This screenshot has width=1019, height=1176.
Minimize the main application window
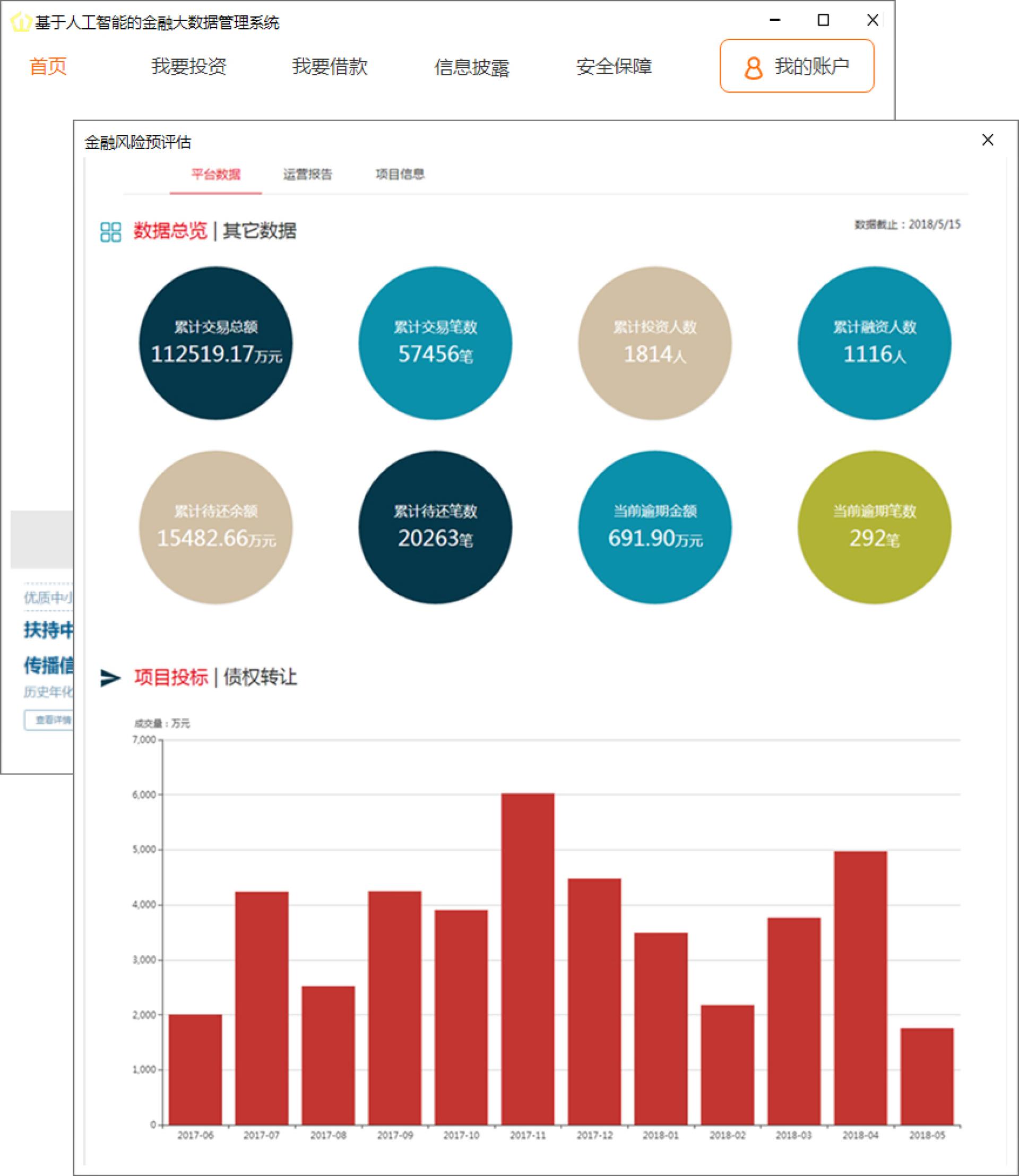point(774,21)
